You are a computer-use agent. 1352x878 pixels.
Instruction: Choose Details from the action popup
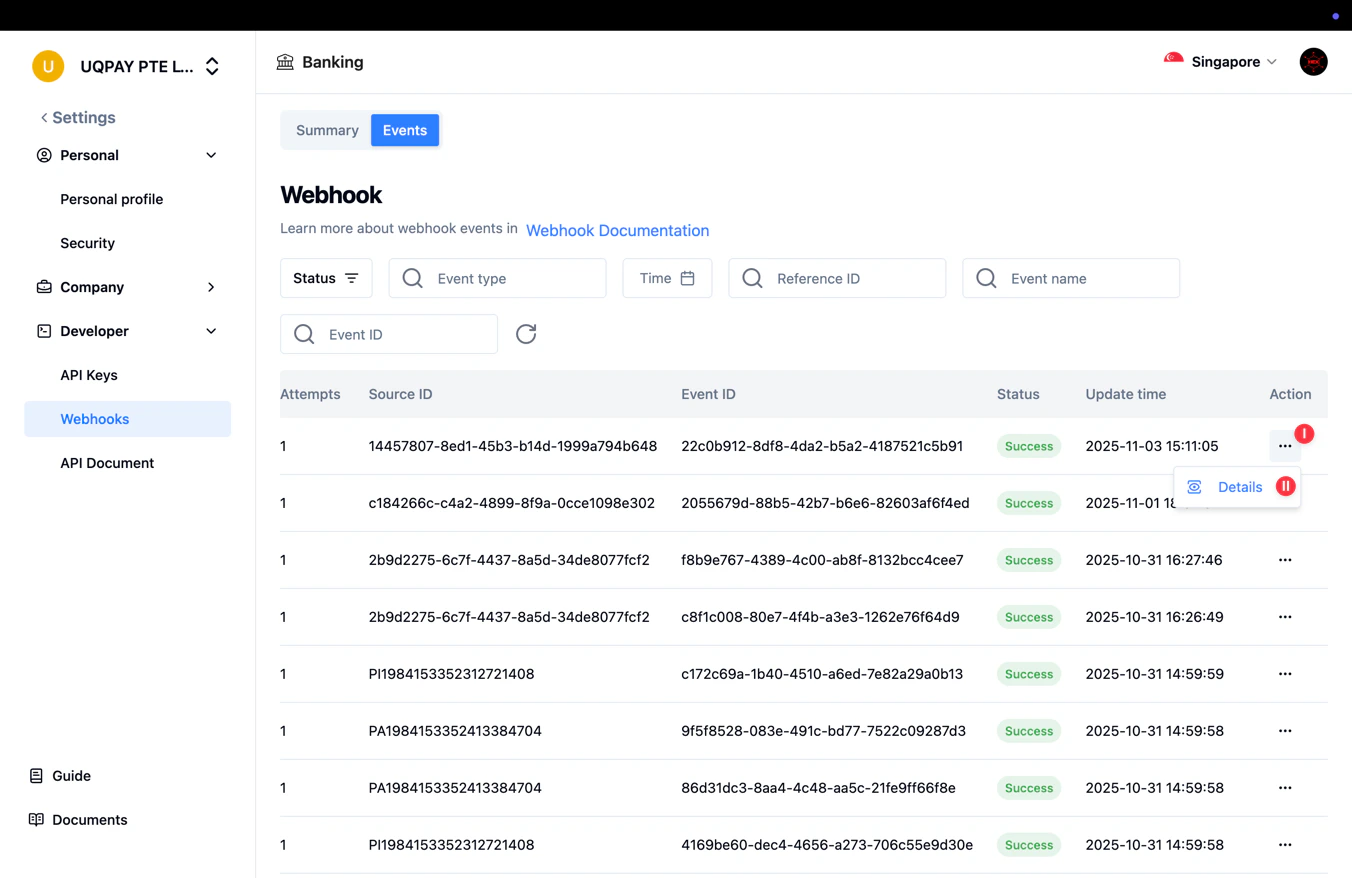[1240, 486]
